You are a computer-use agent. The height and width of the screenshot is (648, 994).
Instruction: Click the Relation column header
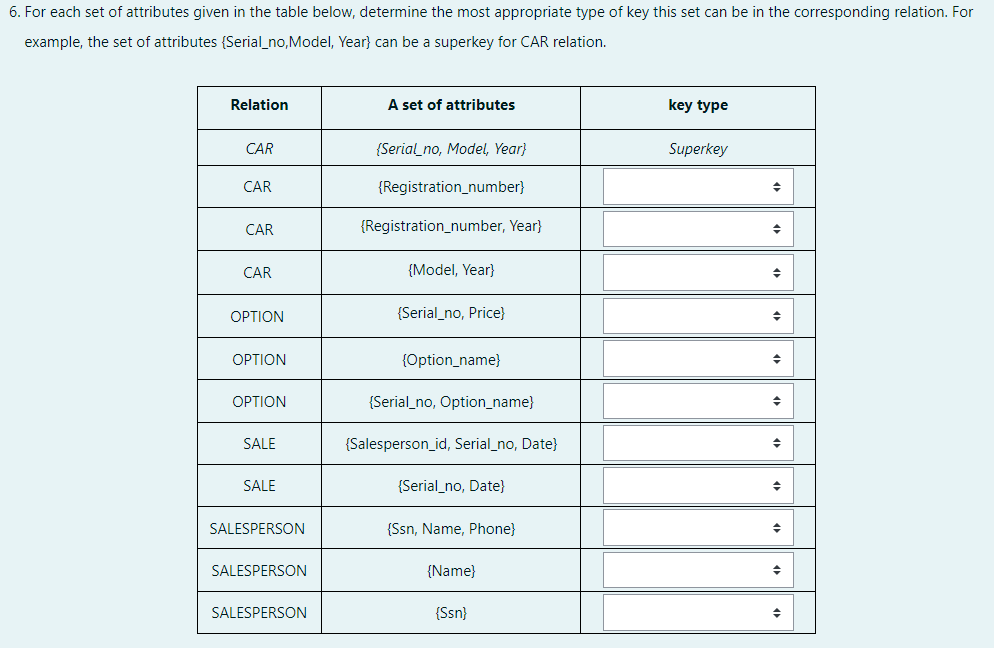point(258,107)
